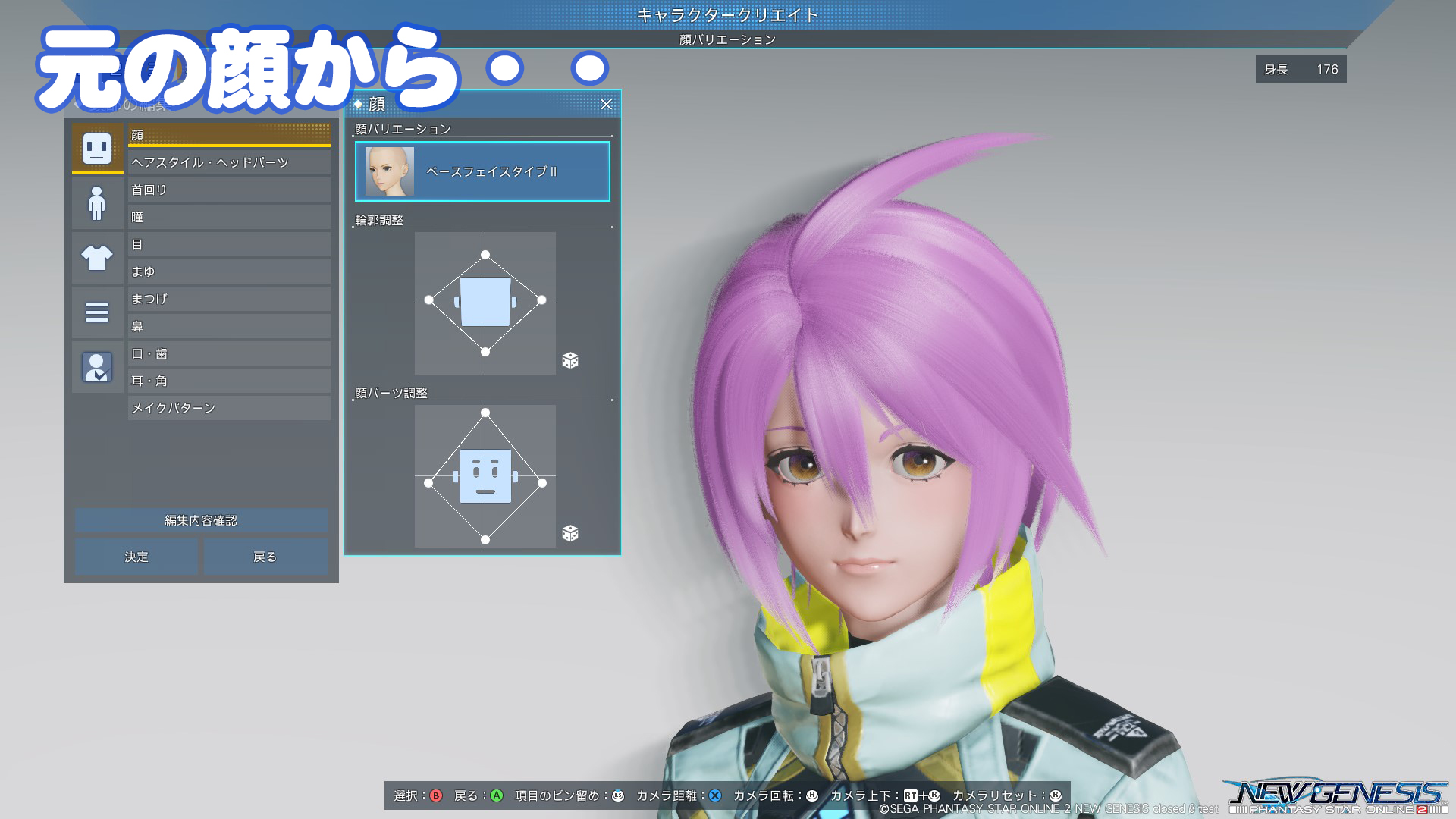Click カメラ上下 RT stick hint
1456x819 pixels.
pyautogui.click(x=886, y=795)
